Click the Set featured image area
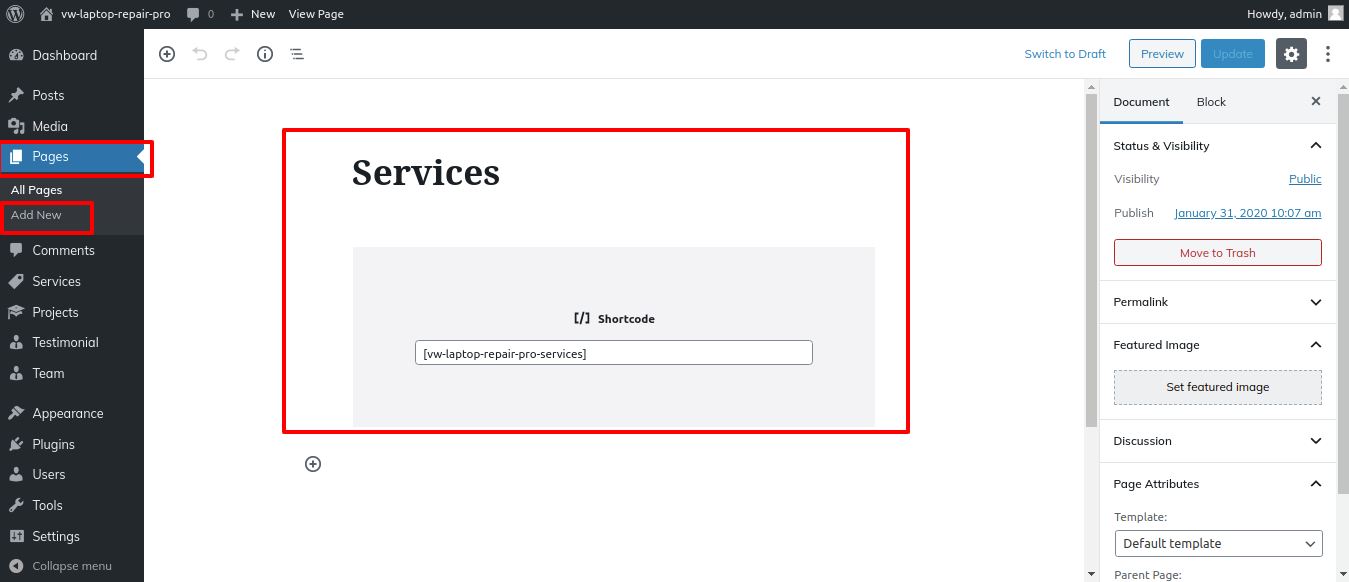The image size is (1349, 582). [1217, 387]
